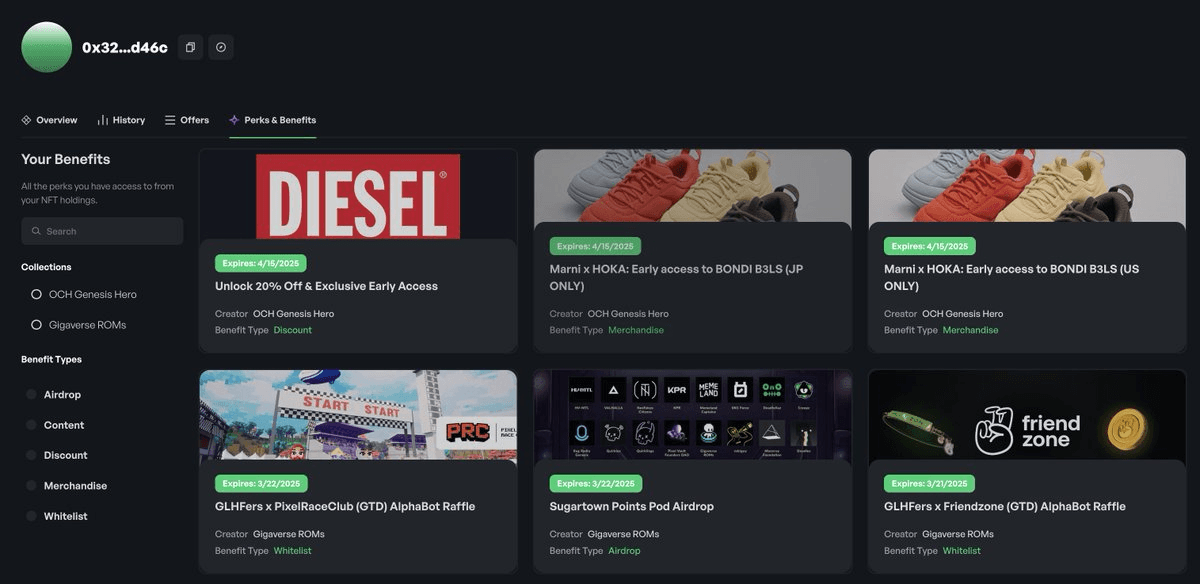The image size is (1200, 584).
Task: Open GLHFers x PixelRaceClub AlphaBot Raffle
Action: point(345,506)
